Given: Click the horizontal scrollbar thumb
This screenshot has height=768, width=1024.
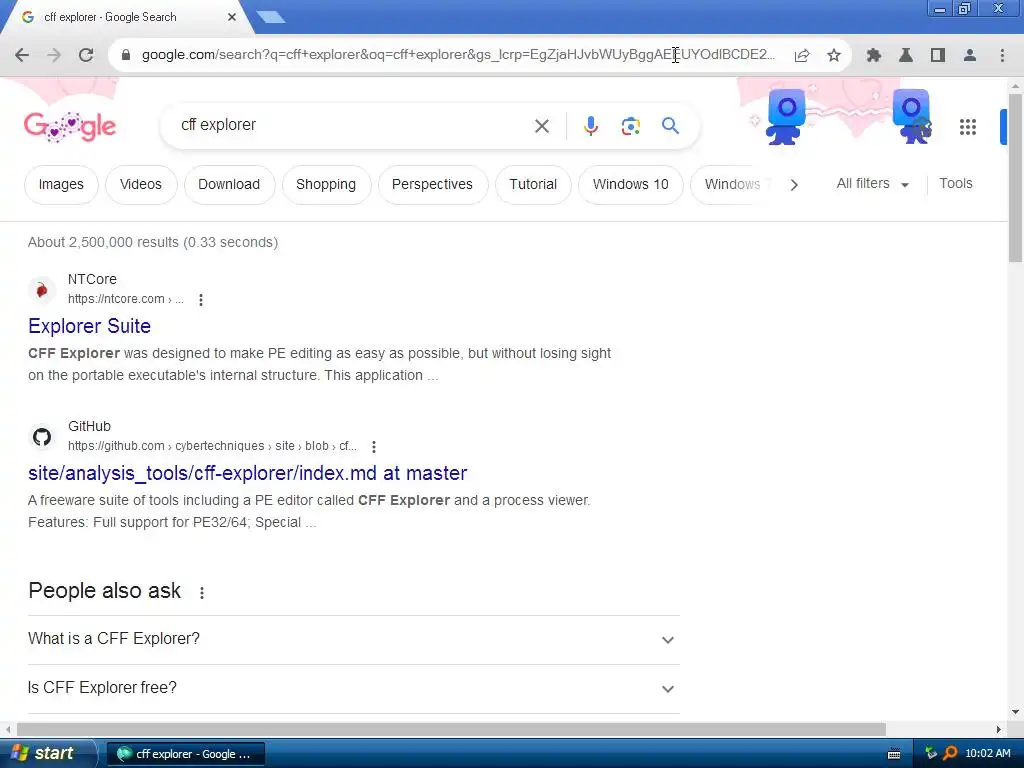Looking at the screenshot, I should coord(451,729).
